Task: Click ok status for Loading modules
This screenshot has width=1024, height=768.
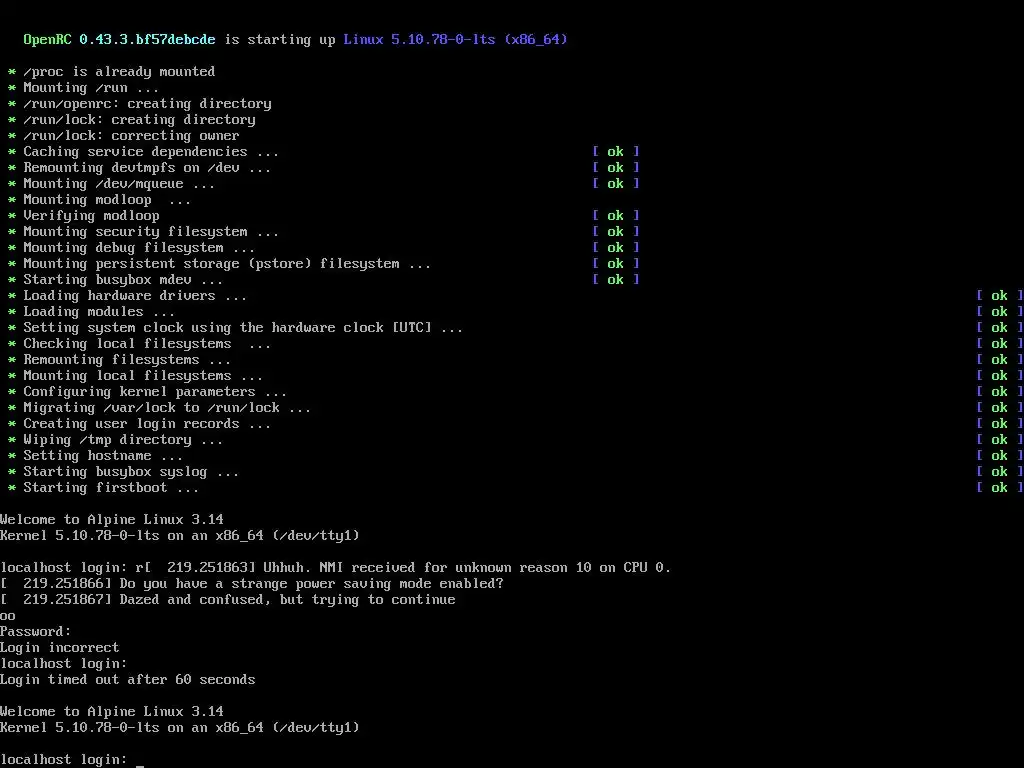Action: click(x=999, y=312)
